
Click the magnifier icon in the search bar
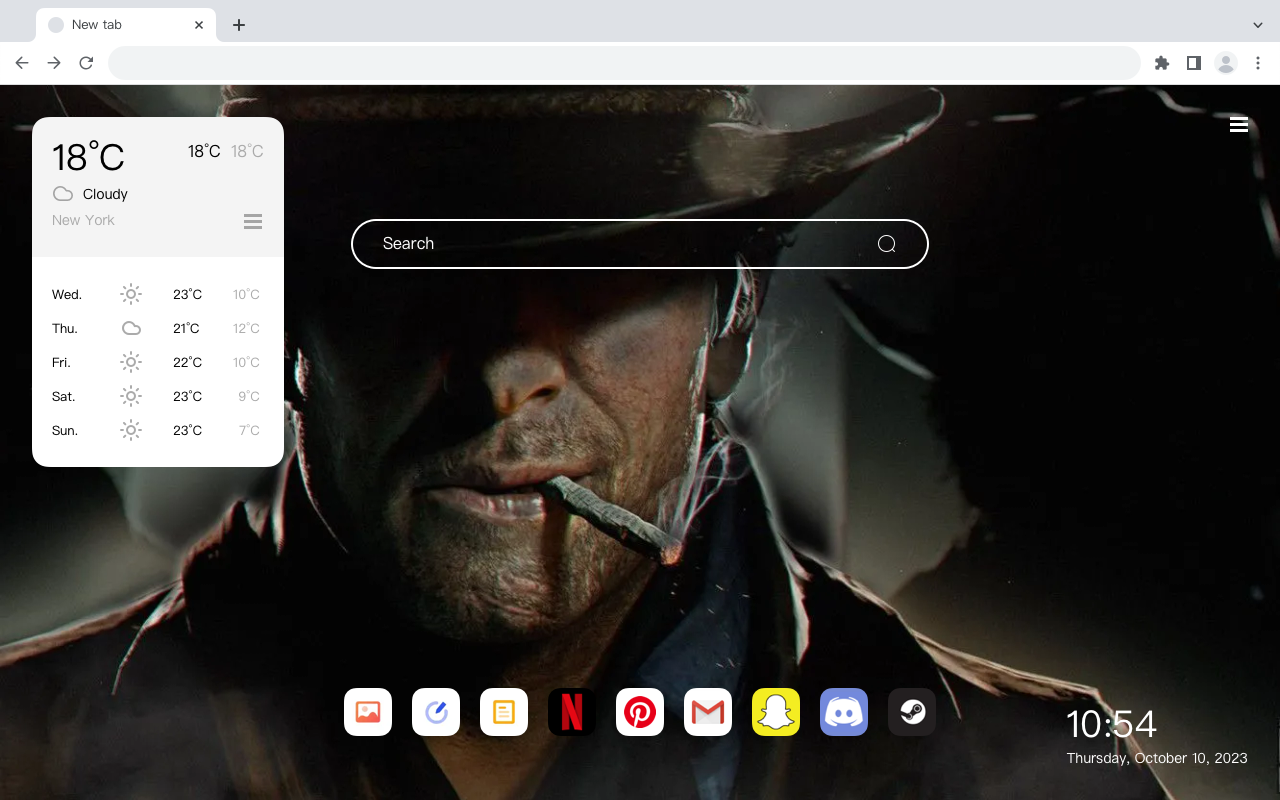coord(886,244)
